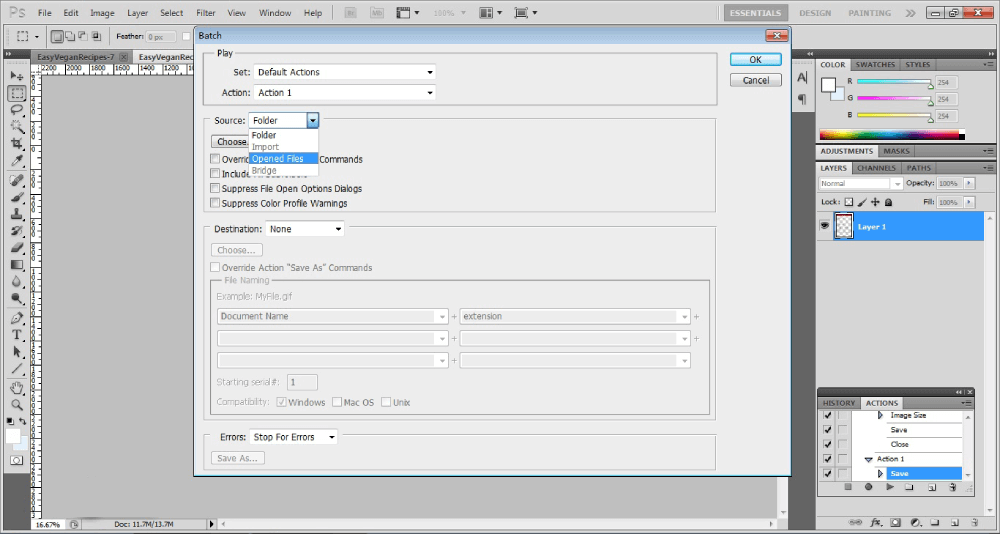Open the Destination dropdown
Screen dimensions: 1000x534
(305, 229)
